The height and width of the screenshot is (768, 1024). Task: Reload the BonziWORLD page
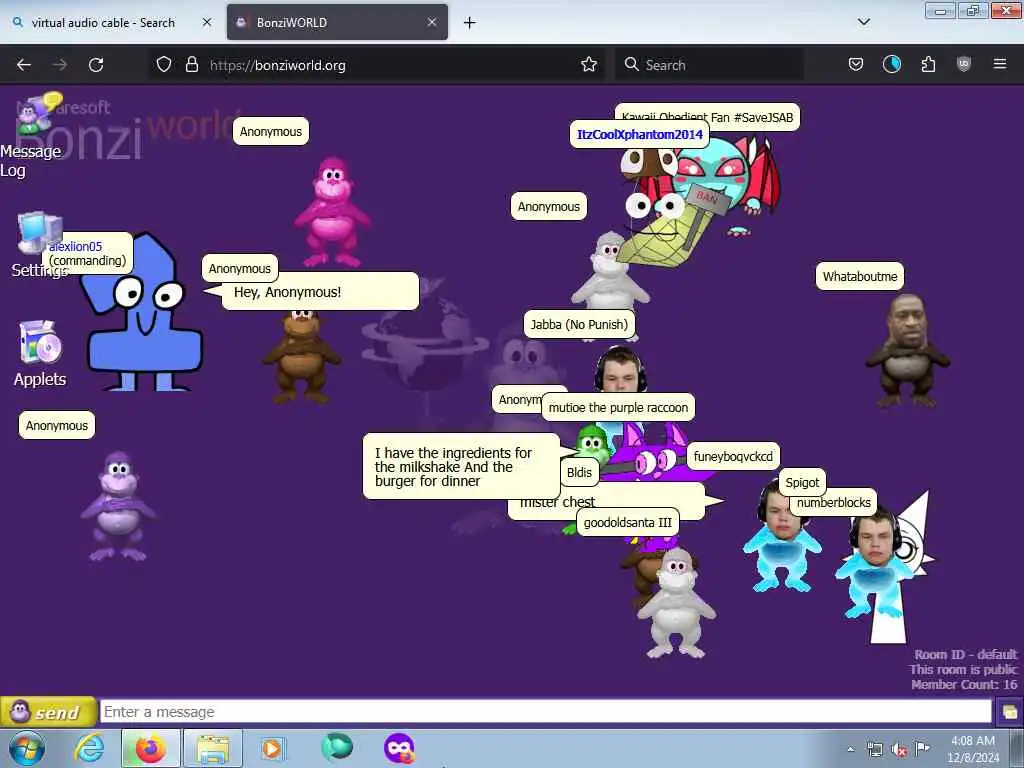coord(96,65)
